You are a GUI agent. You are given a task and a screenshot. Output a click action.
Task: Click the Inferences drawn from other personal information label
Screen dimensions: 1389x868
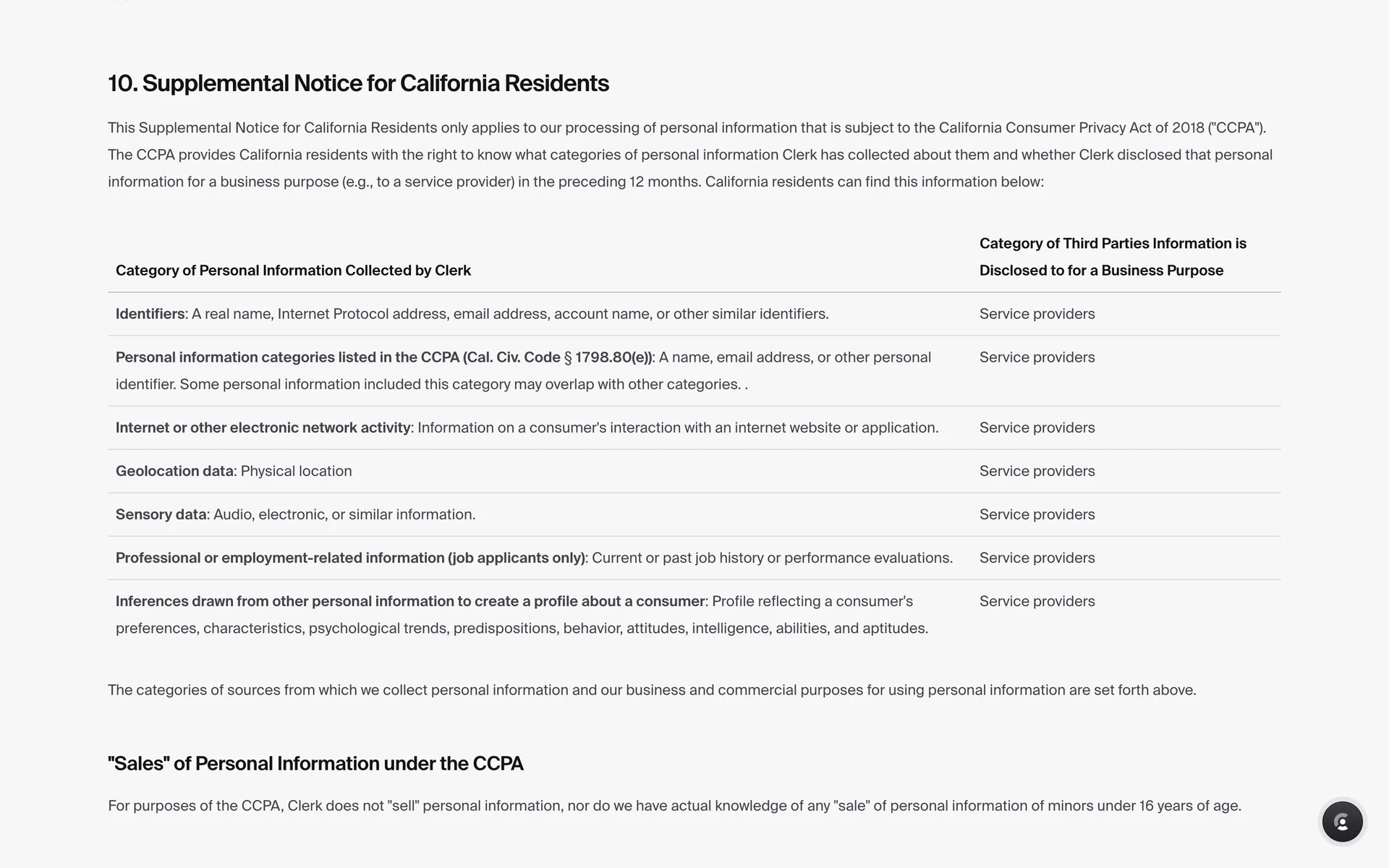click(410, 601)
